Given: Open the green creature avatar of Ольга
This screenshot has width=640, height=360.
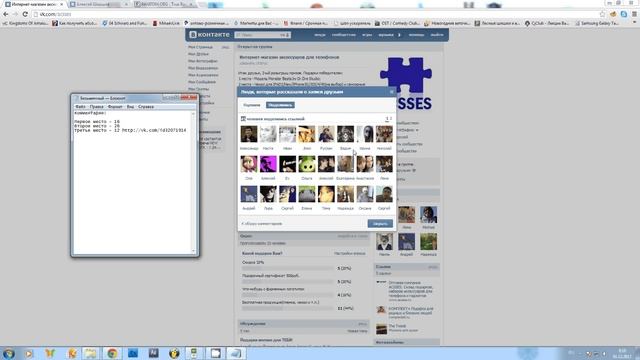Looking at the screenshot, I should (307, 164).
